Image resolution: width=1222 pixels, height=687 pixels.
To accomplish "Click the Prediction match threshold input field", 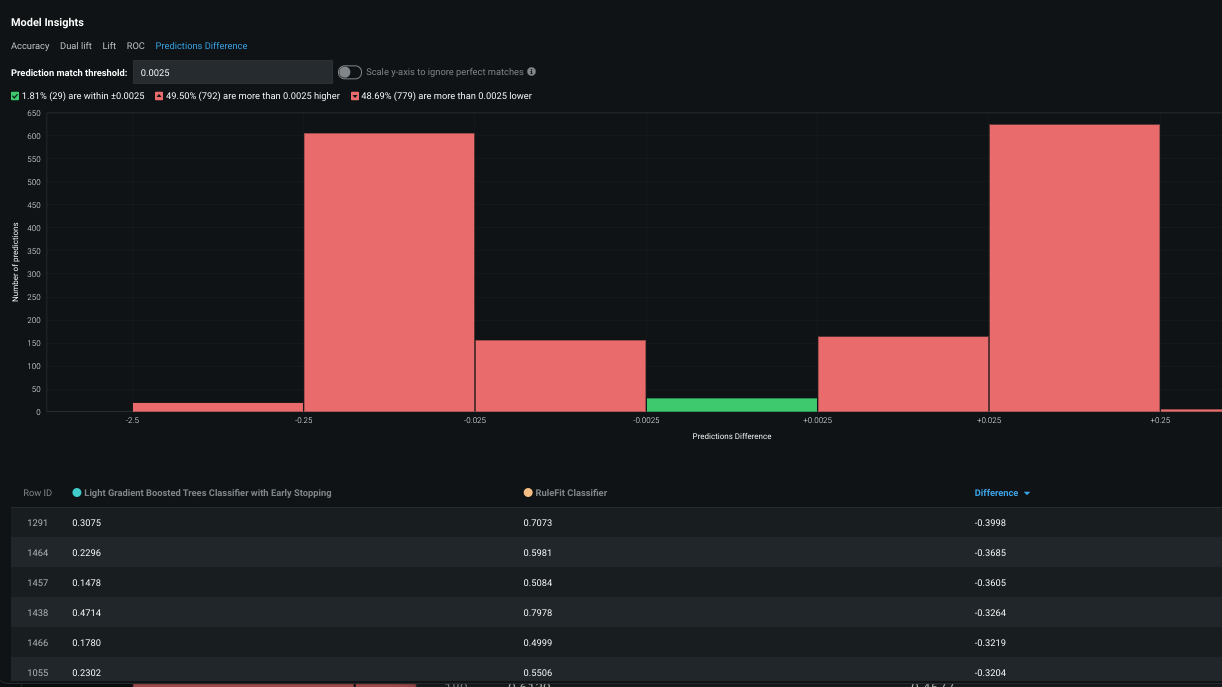I will click(232, 72).
